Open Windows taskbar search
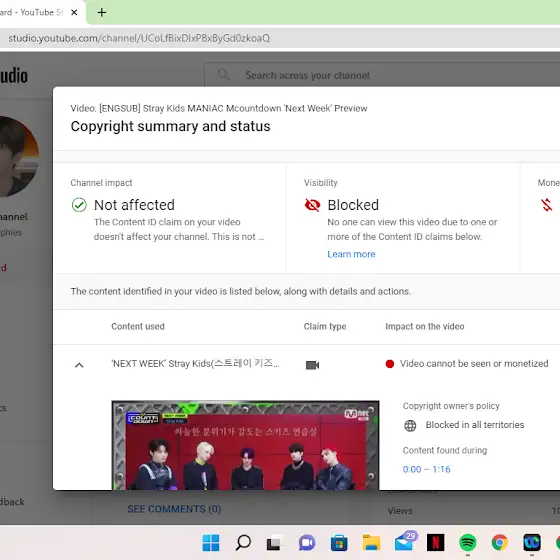 click(x=243, y=543)
